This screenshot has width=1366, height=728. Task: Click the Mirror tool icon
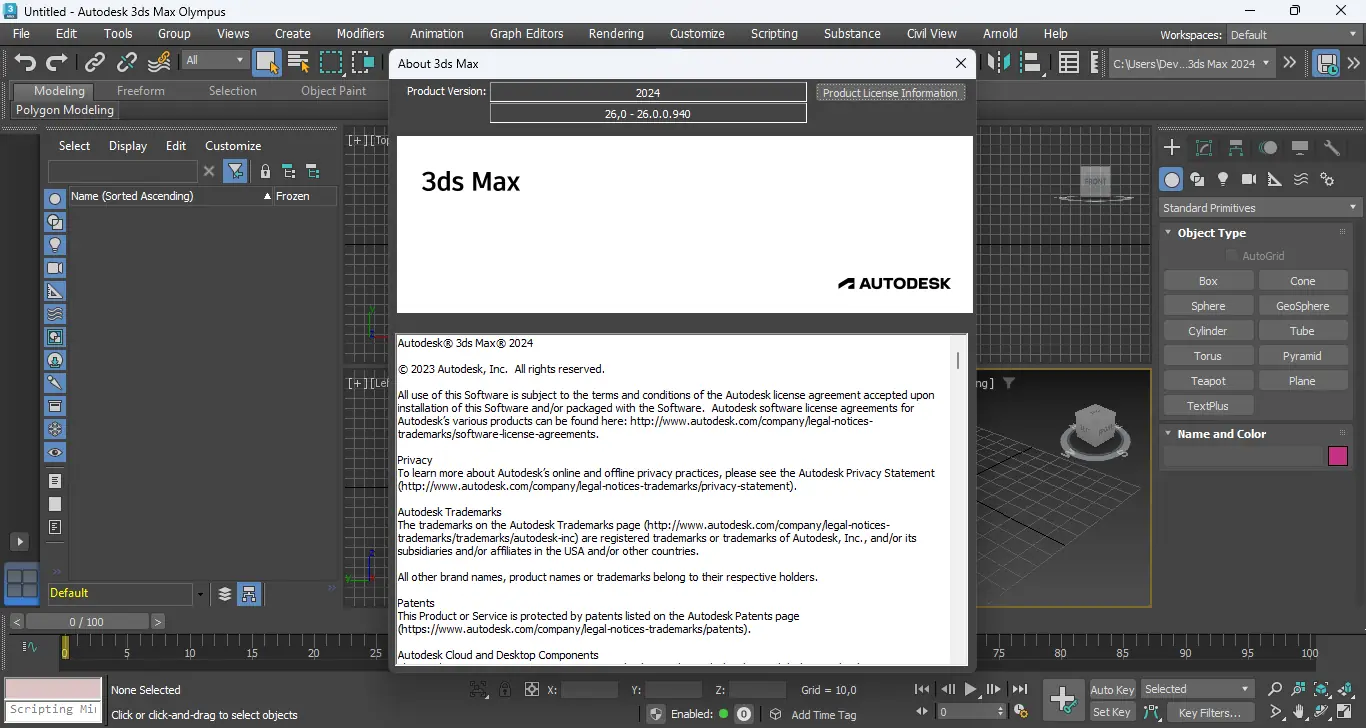pos(998,63)
